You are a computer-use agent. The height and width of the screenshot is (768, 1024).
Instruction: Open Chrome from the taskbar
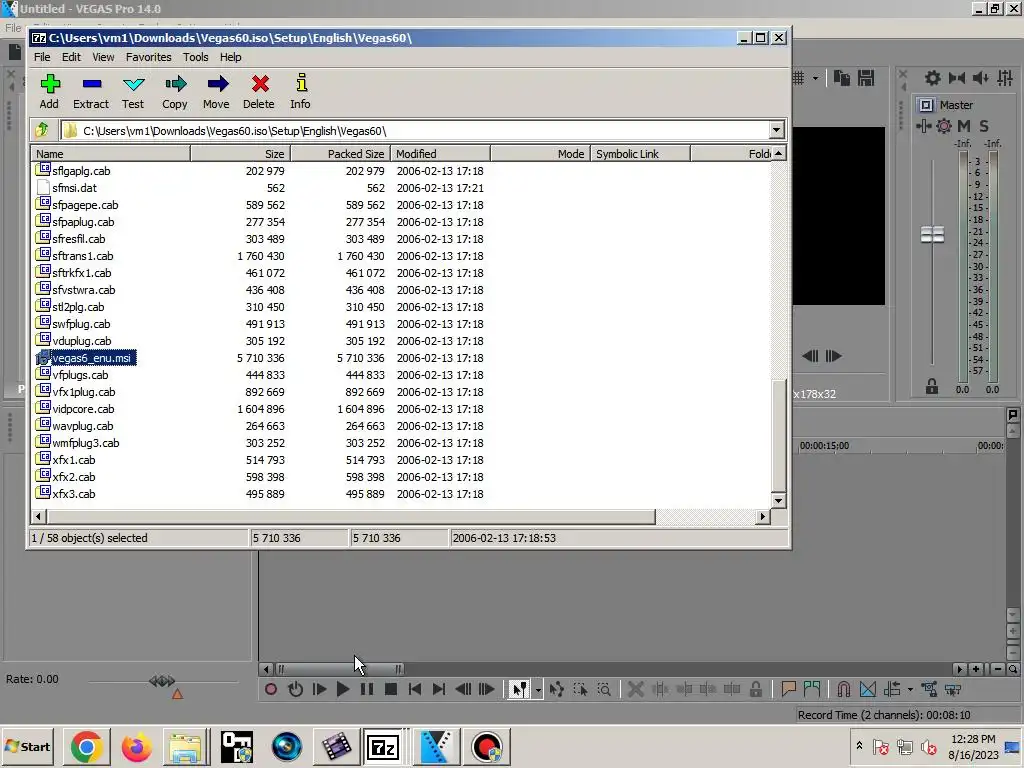(87, 747)
